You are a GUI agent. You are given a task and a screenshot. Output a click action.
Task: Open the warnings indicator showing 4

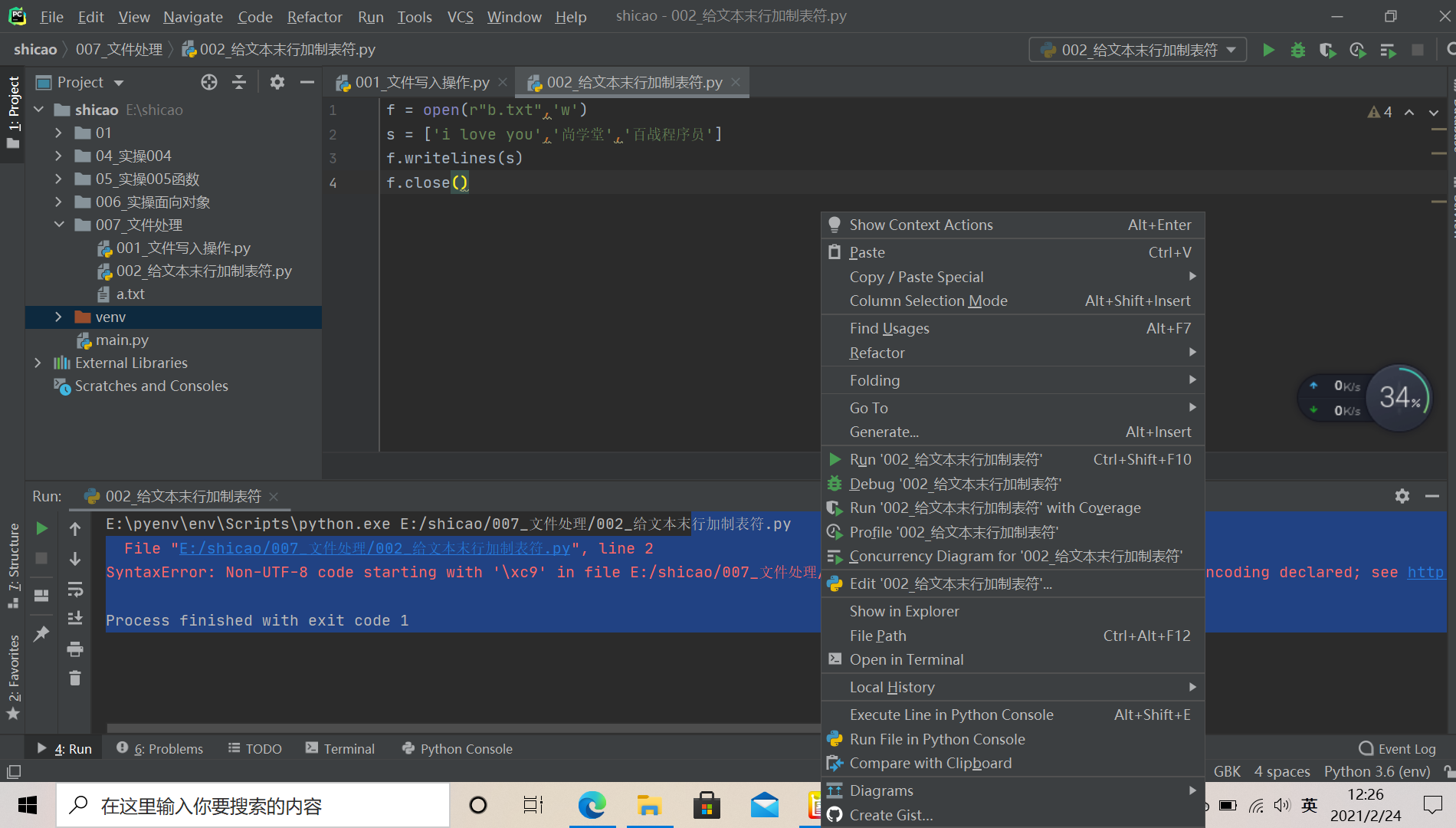1380,112
